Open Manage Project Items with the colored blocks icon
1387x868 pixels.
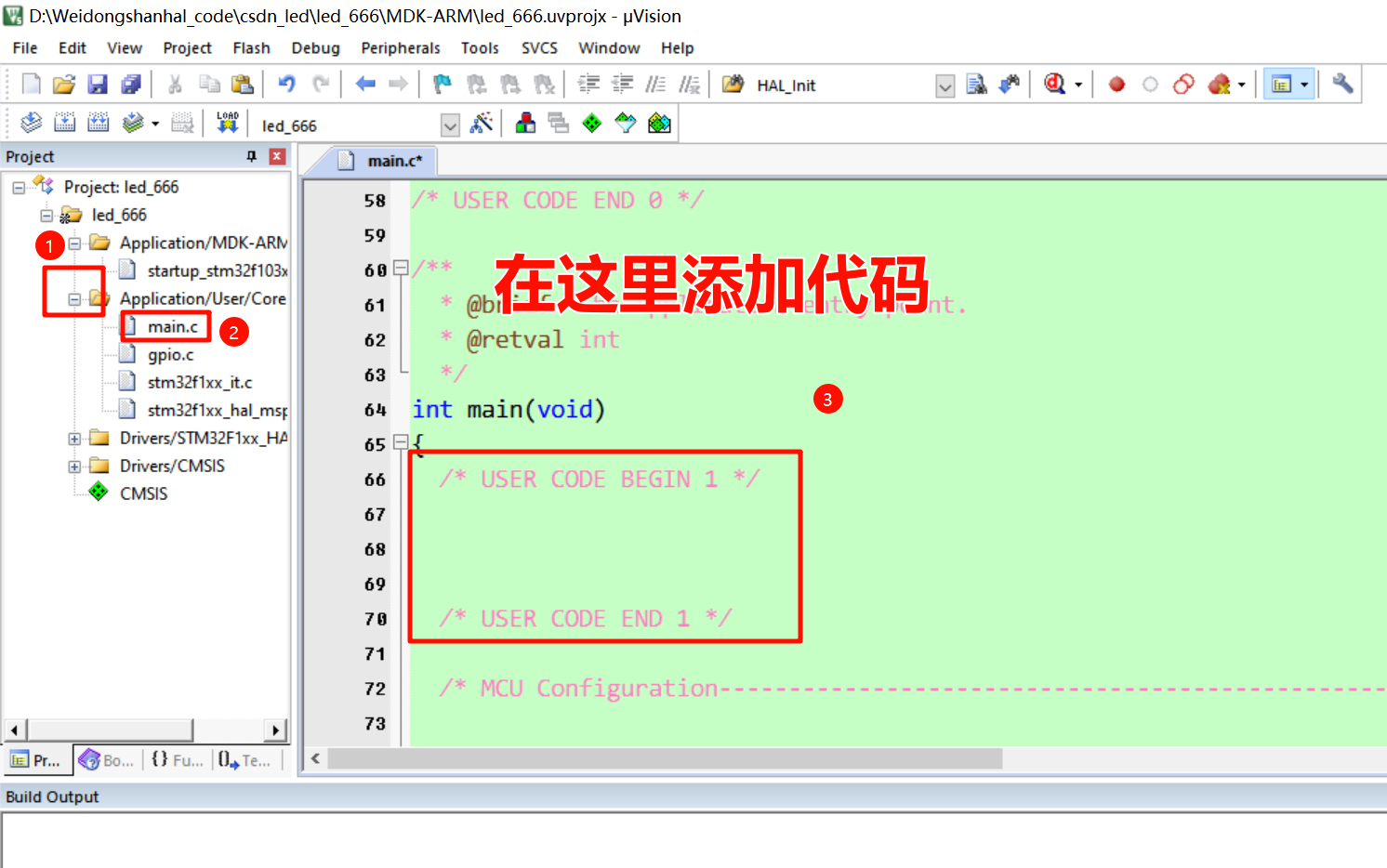coord(525,123)
